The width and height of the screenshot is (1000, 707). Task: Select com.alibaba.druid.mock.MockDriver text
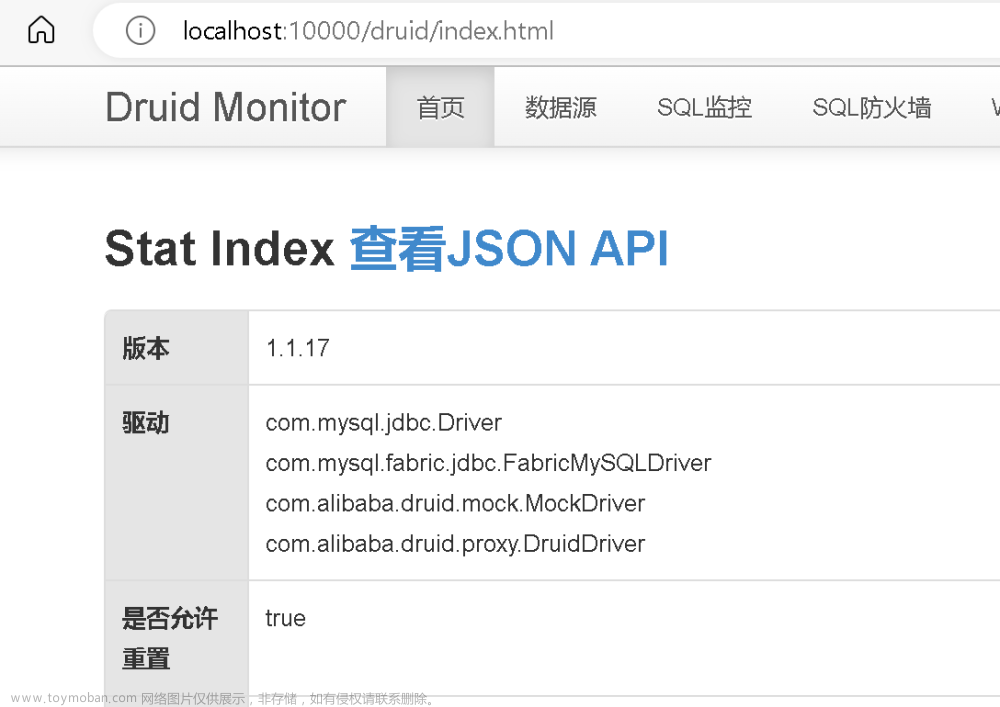[x=455, y=504]
